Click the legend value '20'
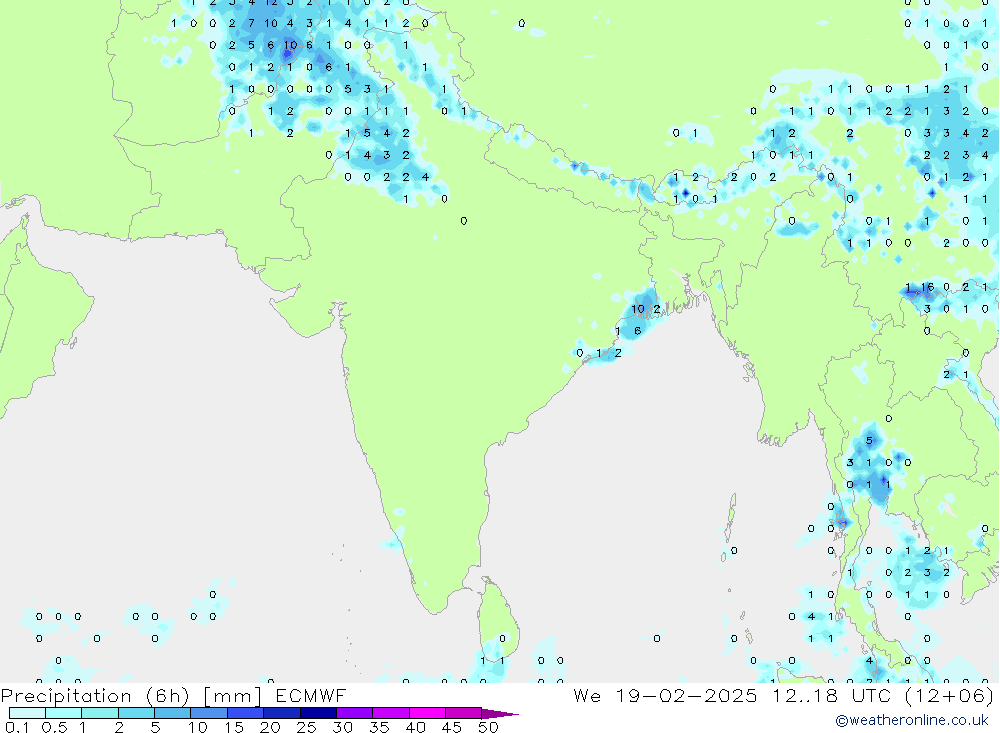The image size is (1000, 733). 270,727
